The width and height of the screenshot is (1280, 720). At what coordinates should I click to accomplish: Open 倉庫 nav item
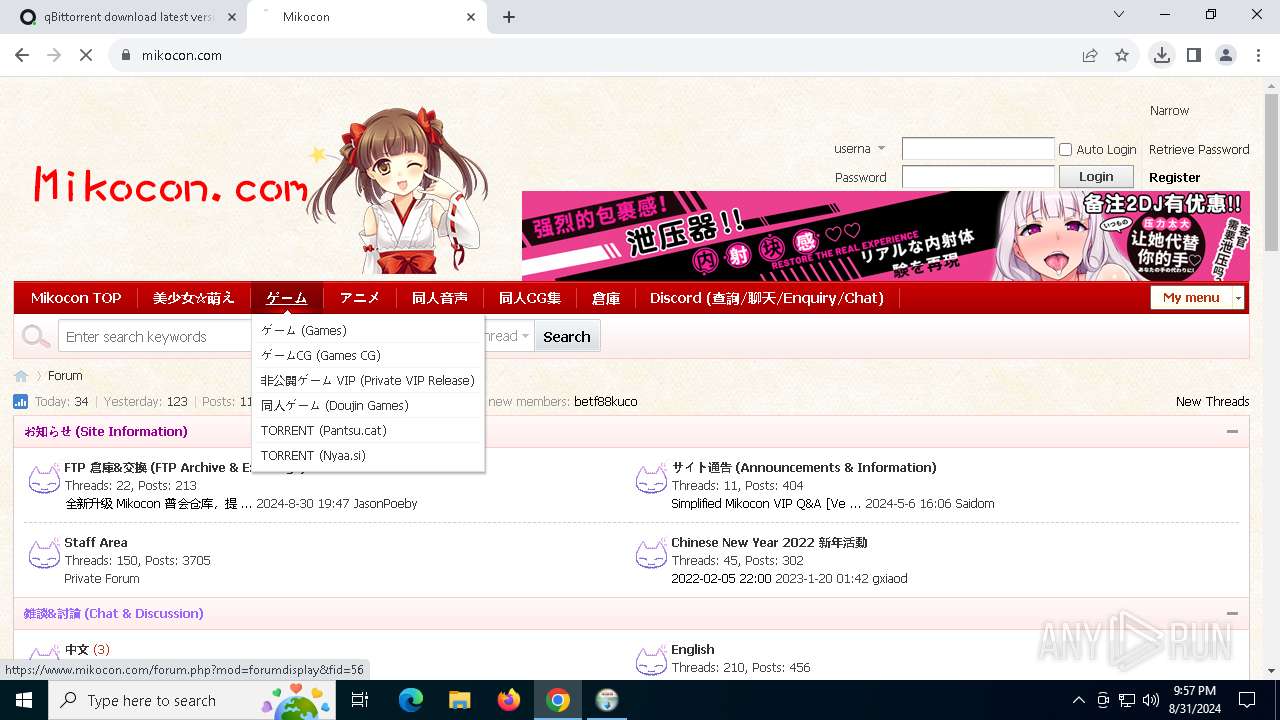(606, 298)
